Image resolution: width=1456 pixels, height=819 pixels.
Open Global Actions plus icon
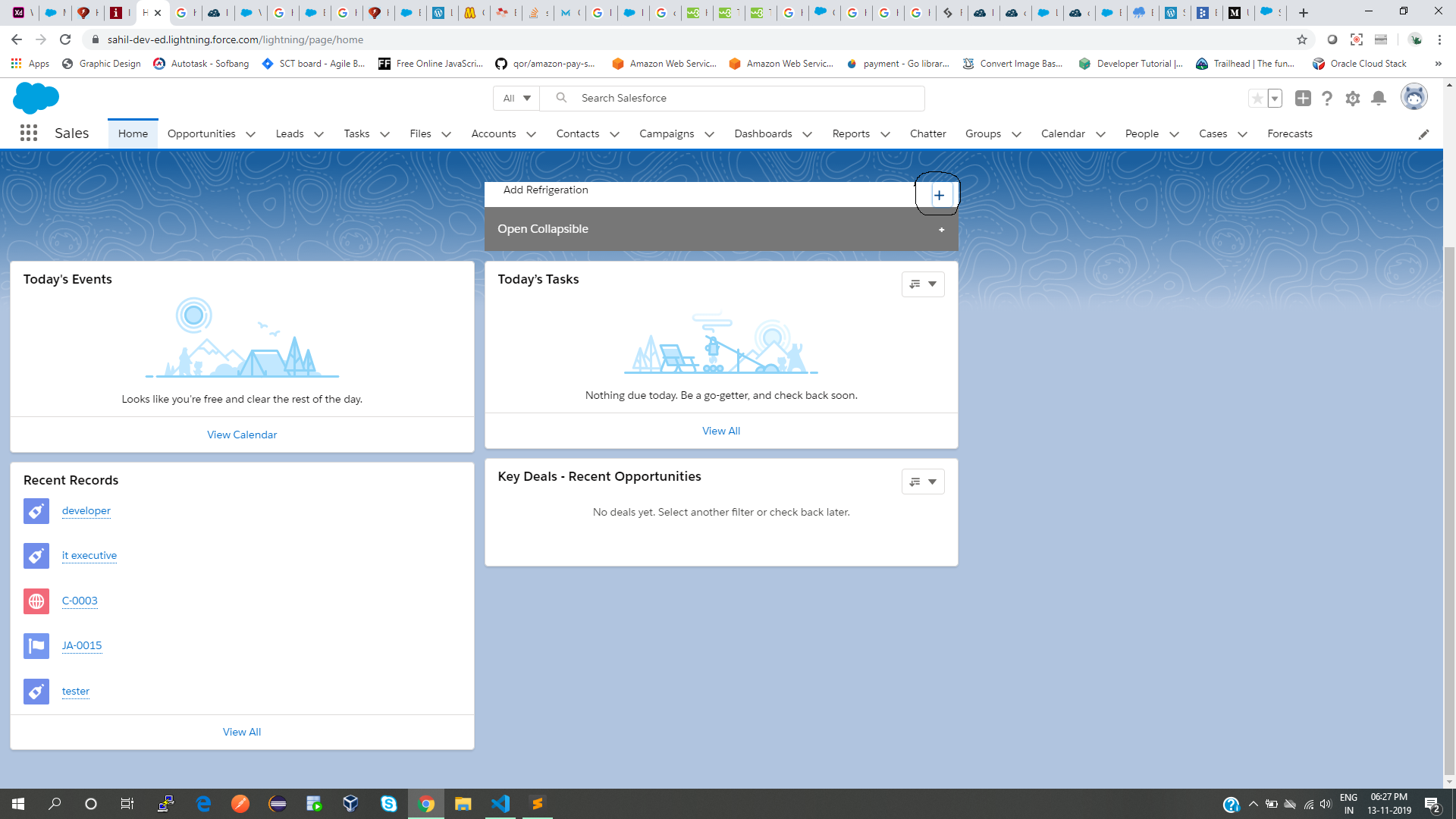pyautogui.click(x=1303, y=99)
